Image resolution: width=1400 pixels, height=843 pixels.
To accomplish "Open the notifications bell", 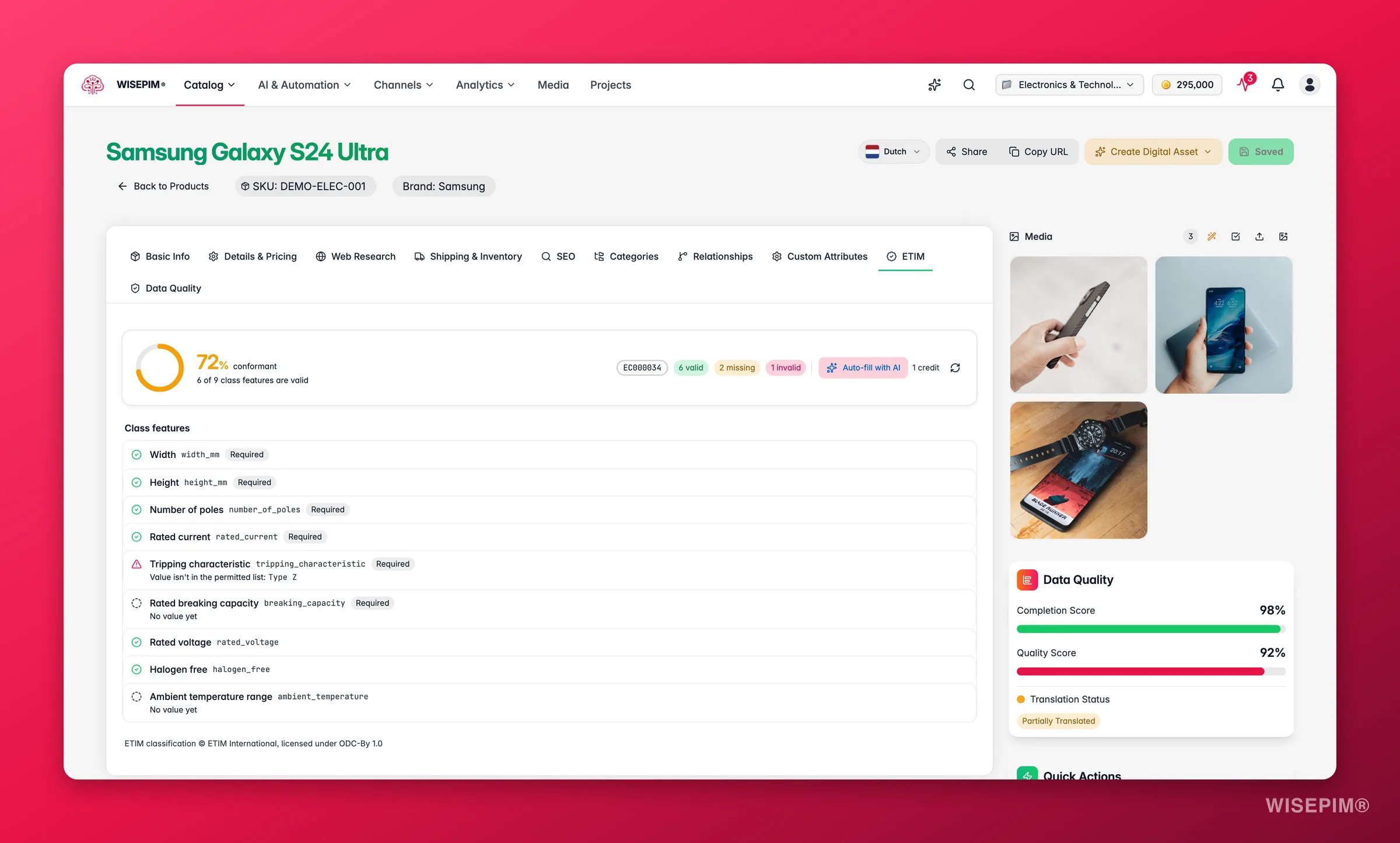I will [1277, 85].
